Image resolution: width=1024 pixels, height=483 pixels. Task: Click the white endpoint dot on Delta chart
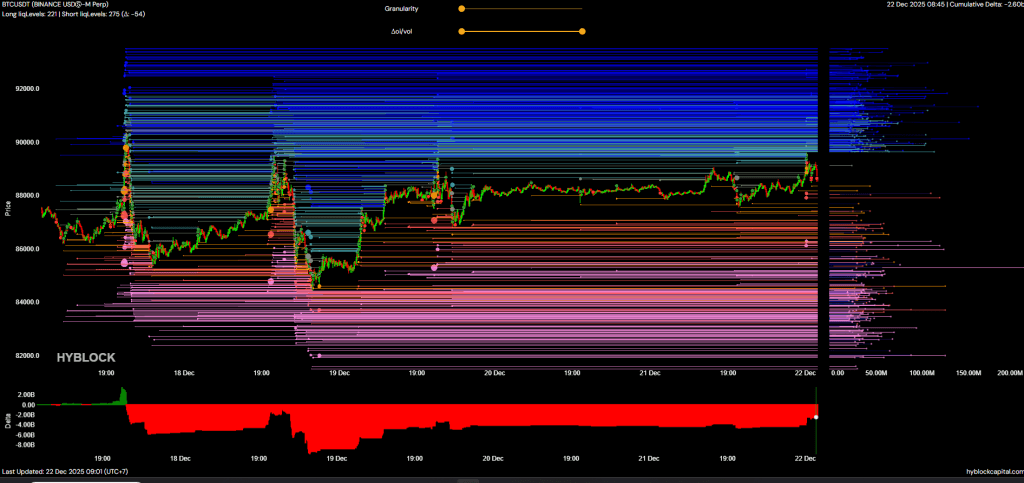(x=817, y=416)
